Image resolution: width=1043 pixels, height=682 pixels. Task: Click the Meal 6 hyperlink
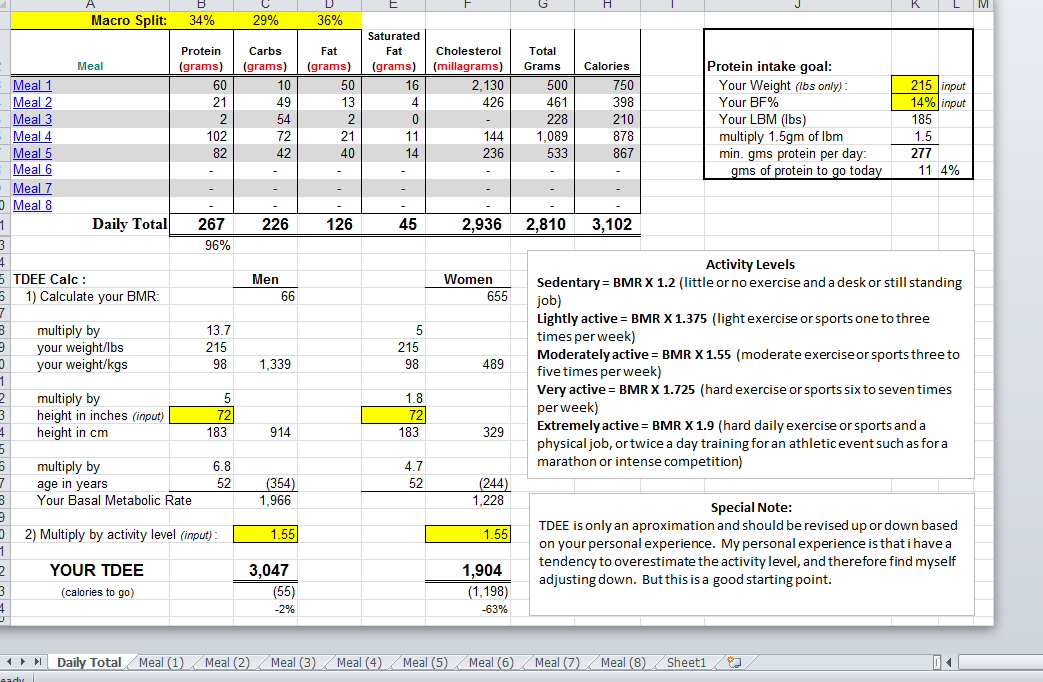32,170
